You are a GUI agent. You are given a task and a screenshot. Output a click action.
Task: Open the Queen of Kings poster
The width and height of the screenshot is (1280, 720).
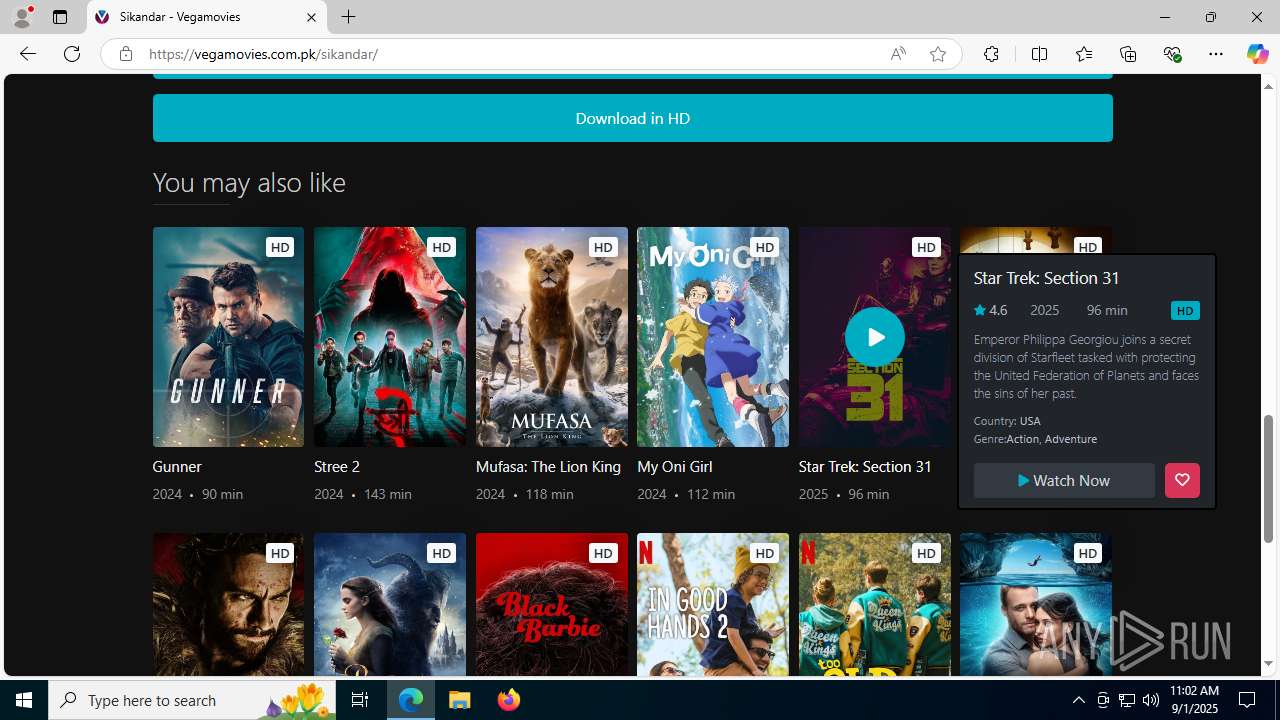click(875, 605)
